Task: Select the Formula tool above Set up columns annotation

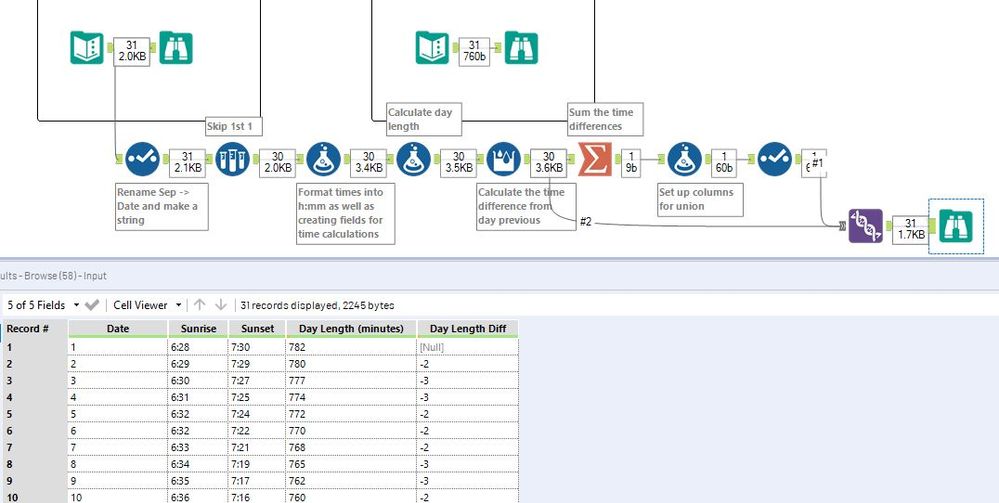Action: tap(684, 159)
